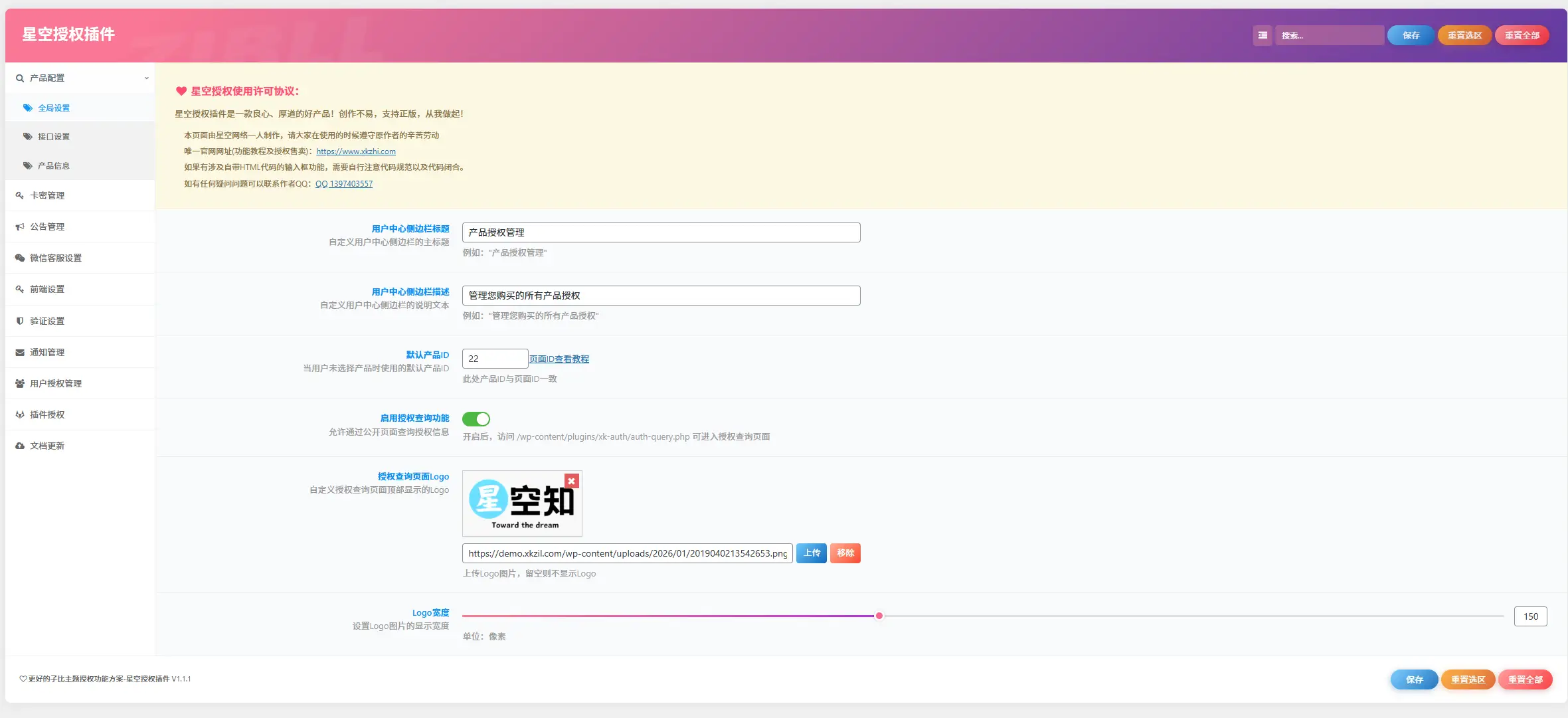The width and height of the screenshot is (1568, 718).
Task: Click the 默认产品ID input field
Action: (x=495, y=359)
